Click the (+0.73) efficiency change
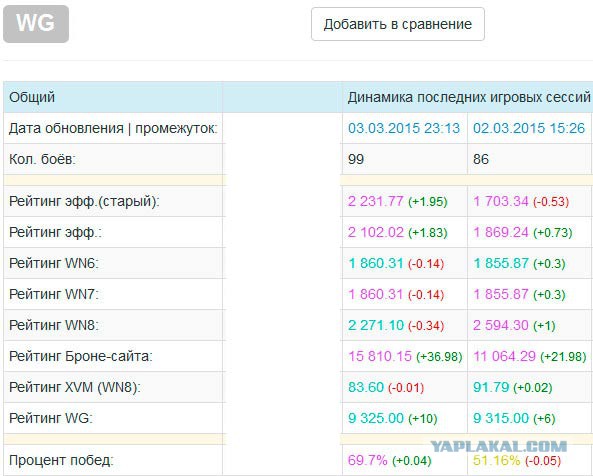The height and width of the screenshot is (476, 593). 553,233
